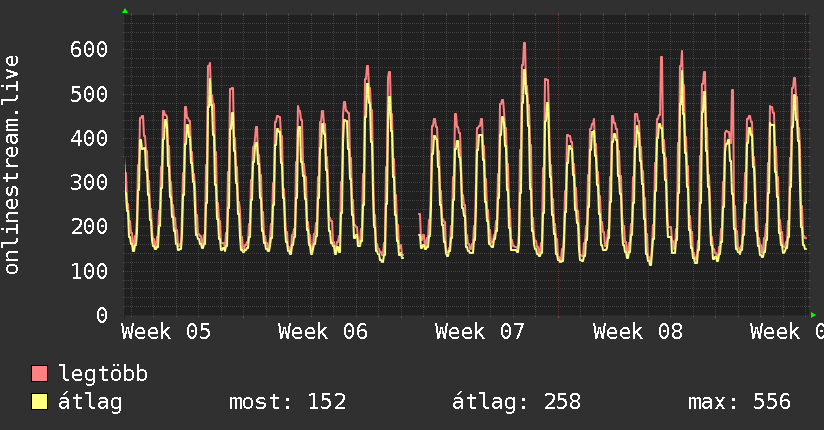824x430 pixels.
Task: Click the Week 05 axis label
Action: tap(166, 332)
